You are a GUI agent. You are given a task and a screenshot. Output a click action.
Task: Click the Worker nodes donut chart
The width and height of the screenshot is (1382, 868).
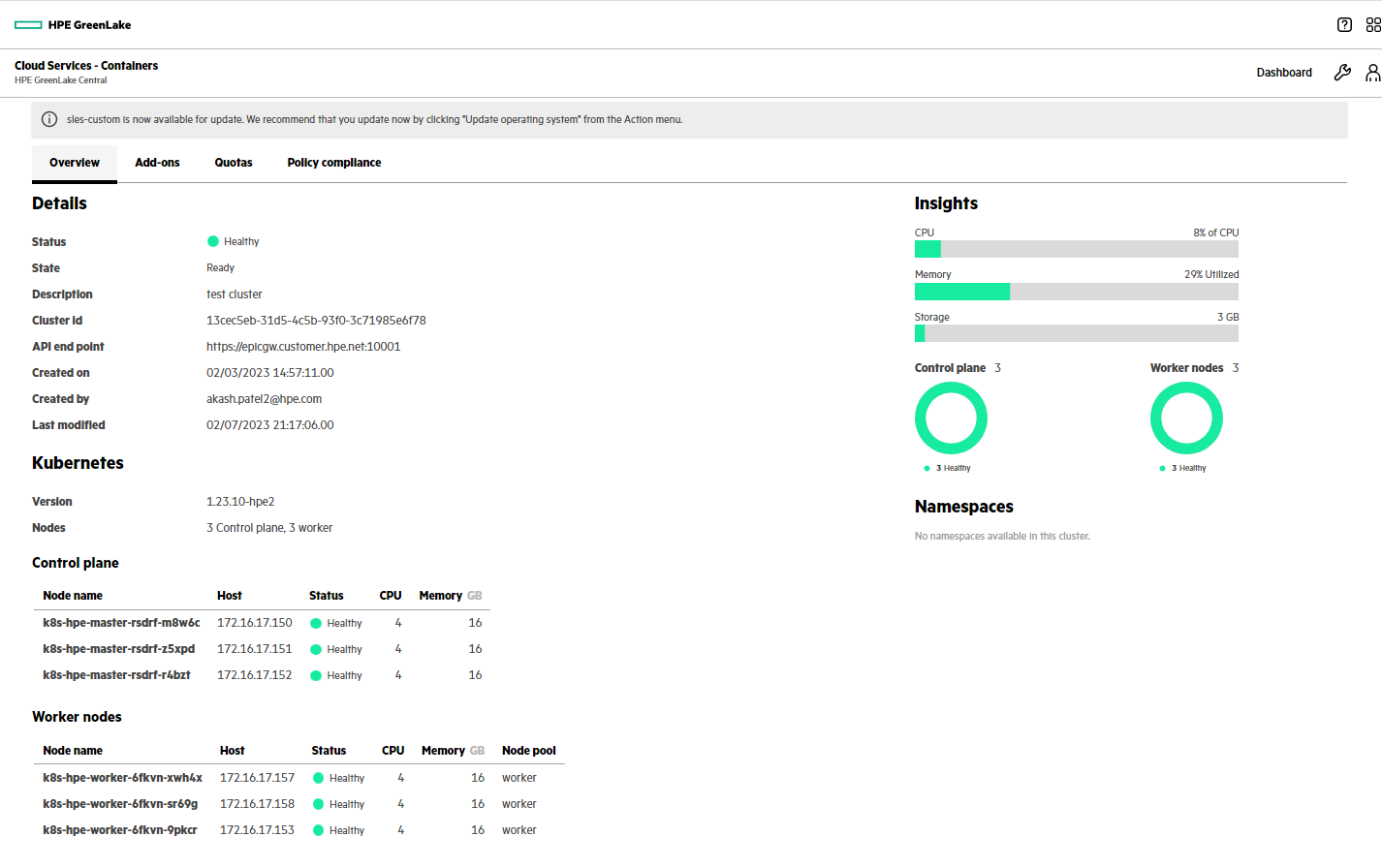tap(1186, 418)
